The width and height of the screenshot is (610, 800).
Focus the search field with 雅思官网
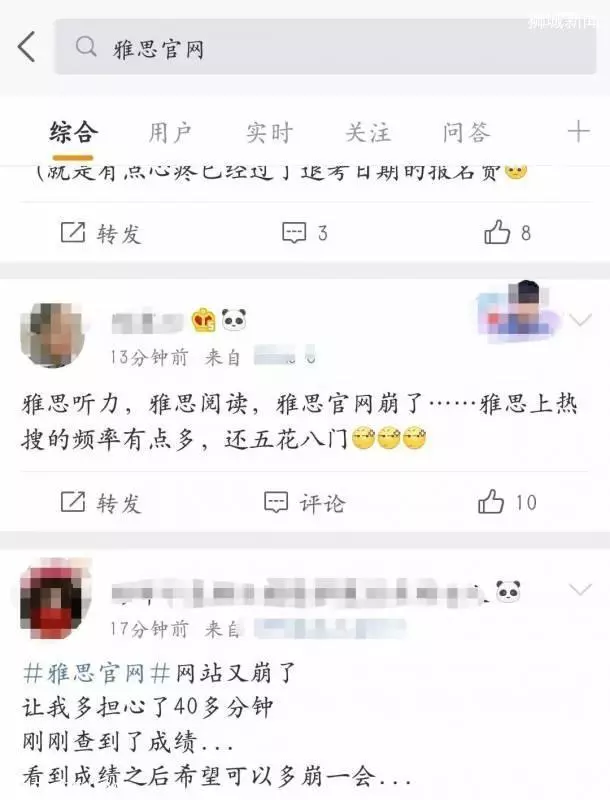point(325,47)
